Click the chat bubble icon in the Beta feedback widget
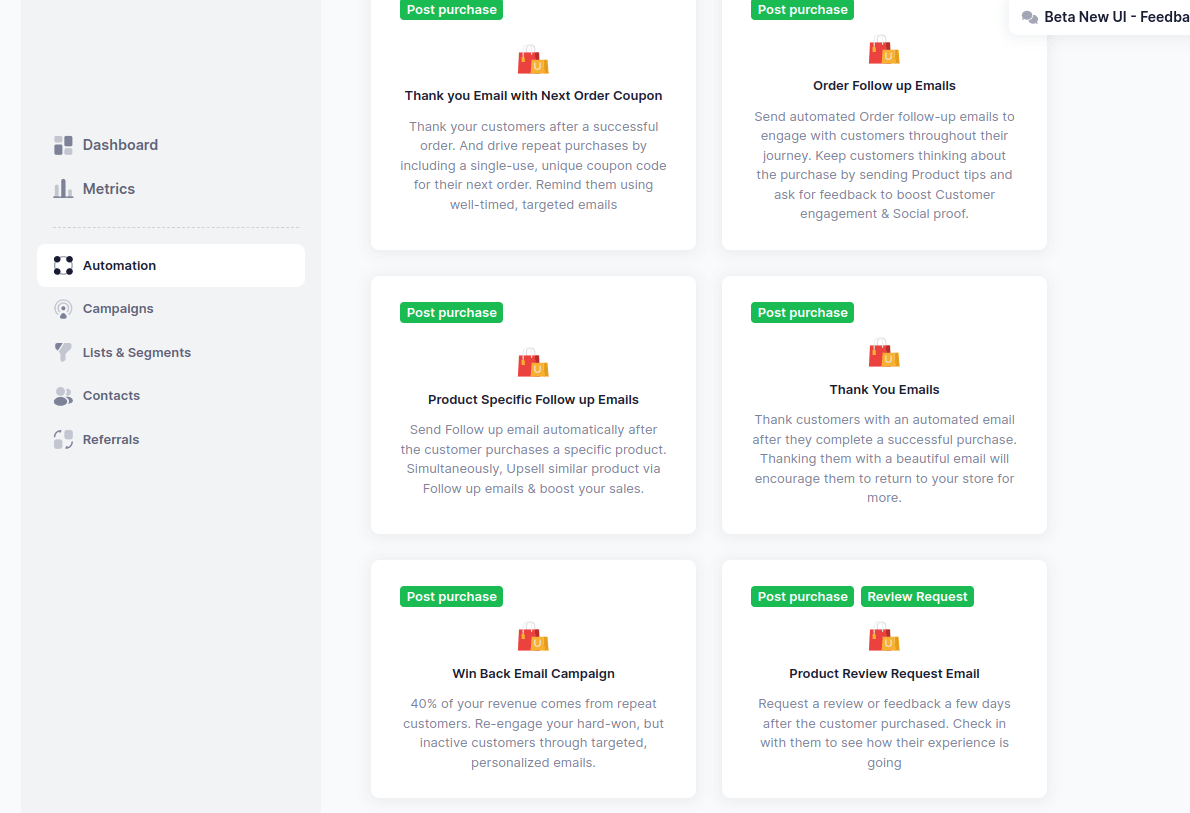Screen dimensions: 1190x813 [x=1029, y=17]
